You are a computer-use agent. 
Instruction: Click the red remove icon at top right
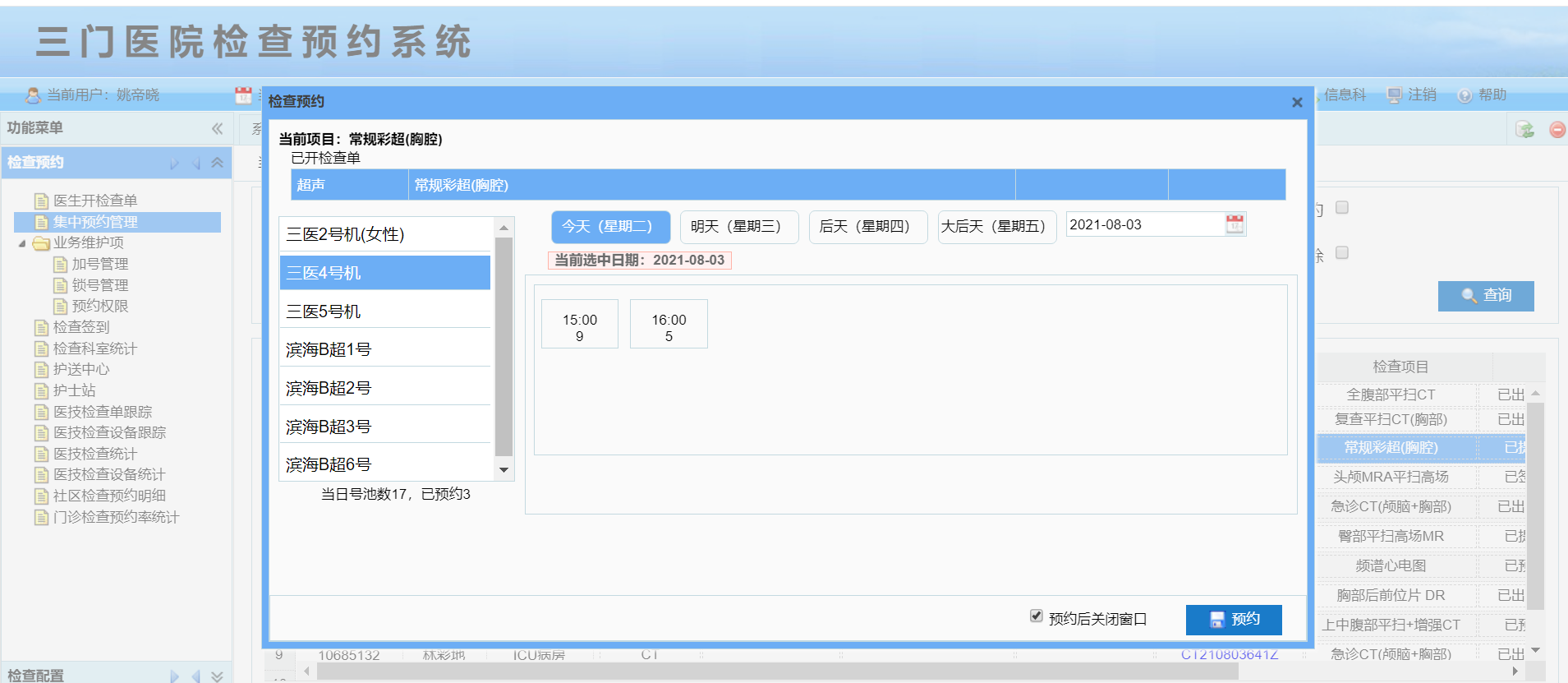tap(1557, 130)
